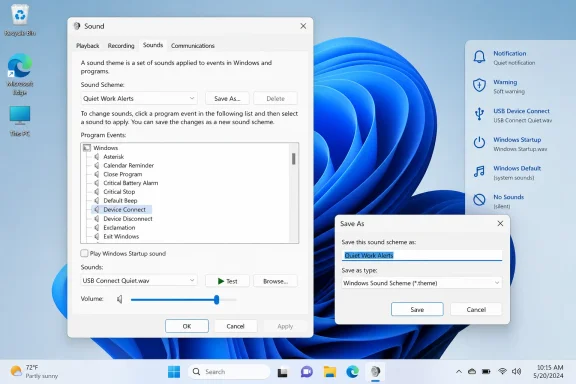576x384 pixels.
Task: Click the music note icon beside Windows Default
Action: tap(479, 172)
